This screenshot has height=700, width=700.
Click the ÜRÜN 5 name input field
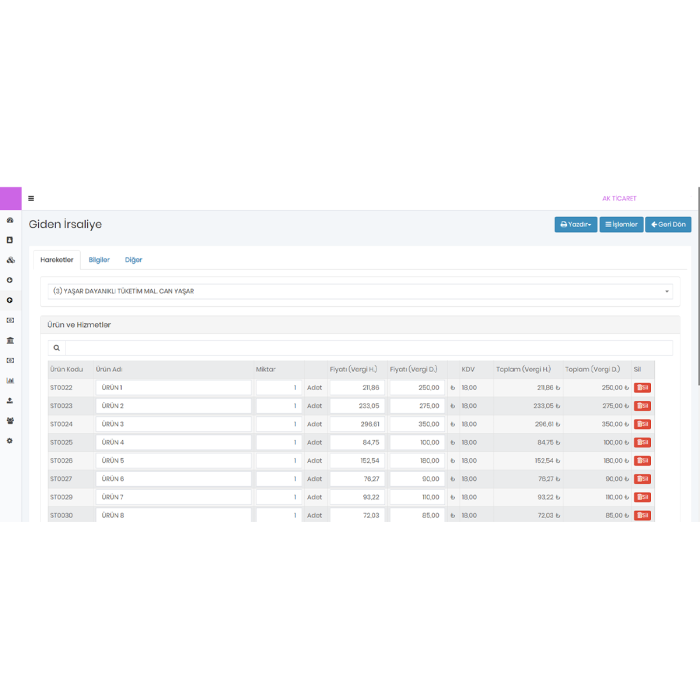tap(173, 461)
